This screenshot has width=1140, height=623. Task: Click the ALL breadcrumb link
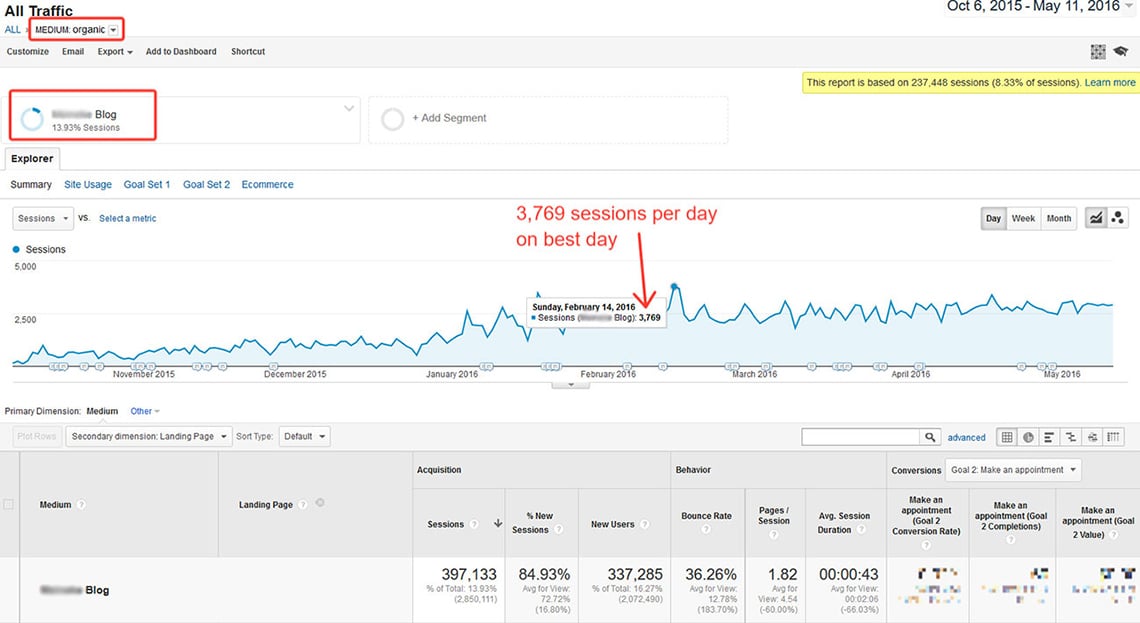tap(12, 30)
